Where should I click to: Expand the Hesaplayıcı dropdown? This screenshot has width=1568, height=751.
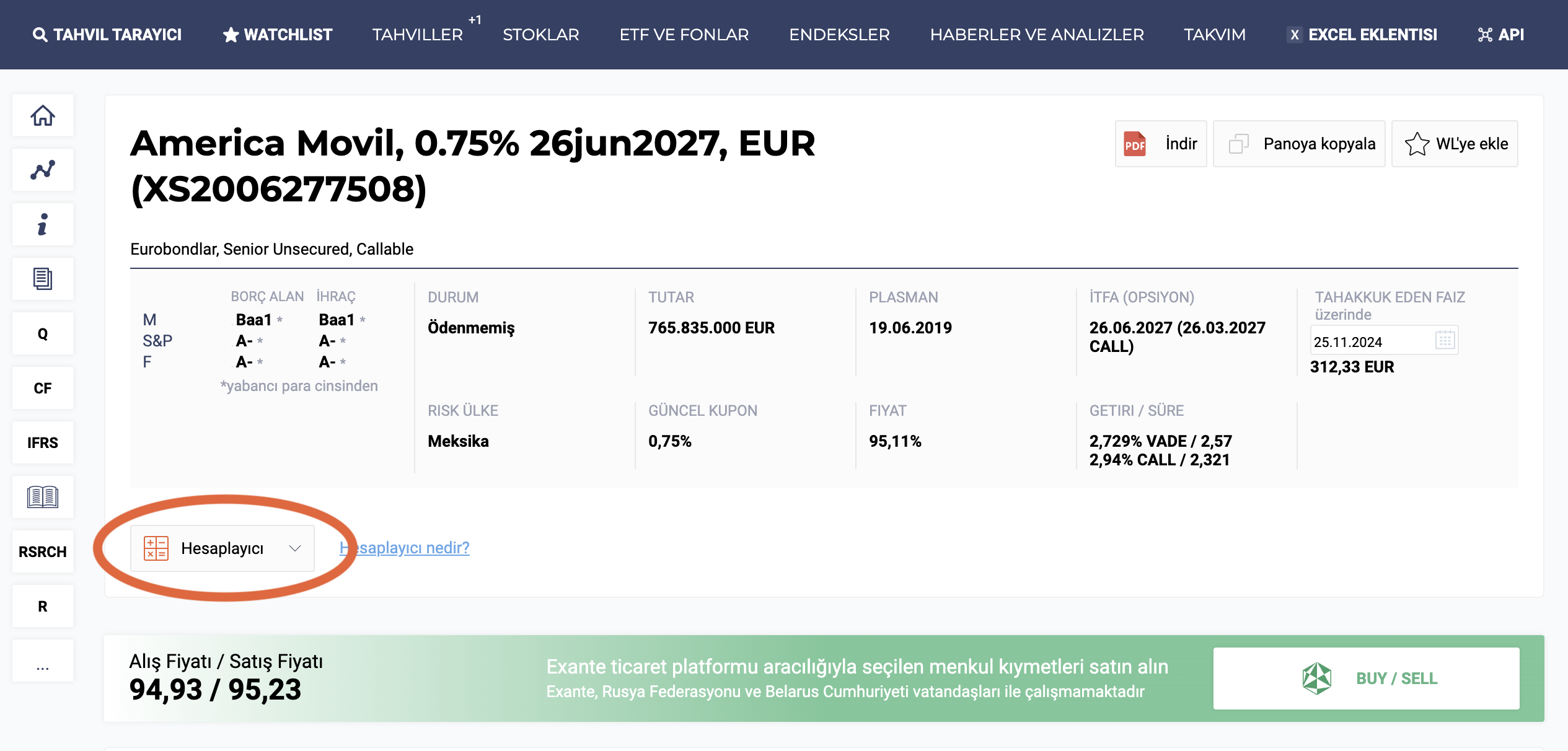point(222,548)
